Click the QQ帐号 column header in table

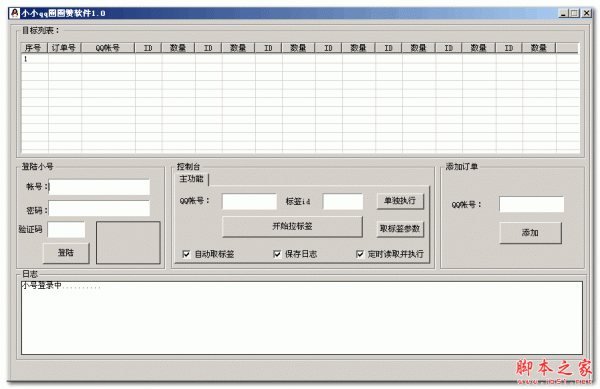pyautogui.click(x=108, y=48)
